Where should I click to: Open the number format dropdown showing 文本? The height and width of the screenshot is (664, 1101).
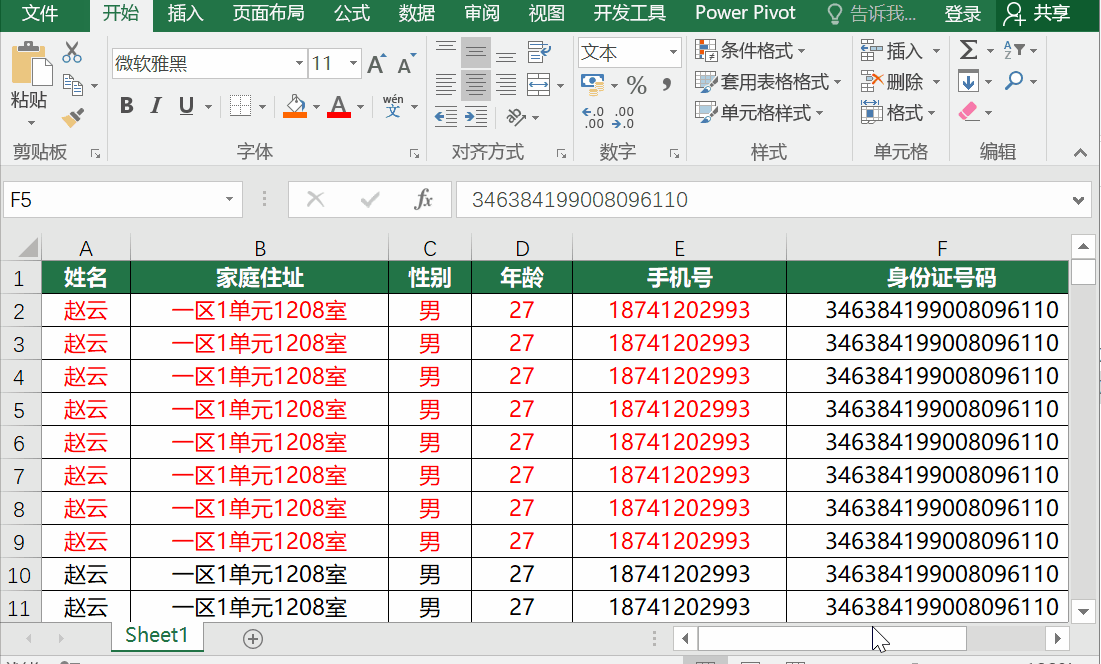click(628, 51)
